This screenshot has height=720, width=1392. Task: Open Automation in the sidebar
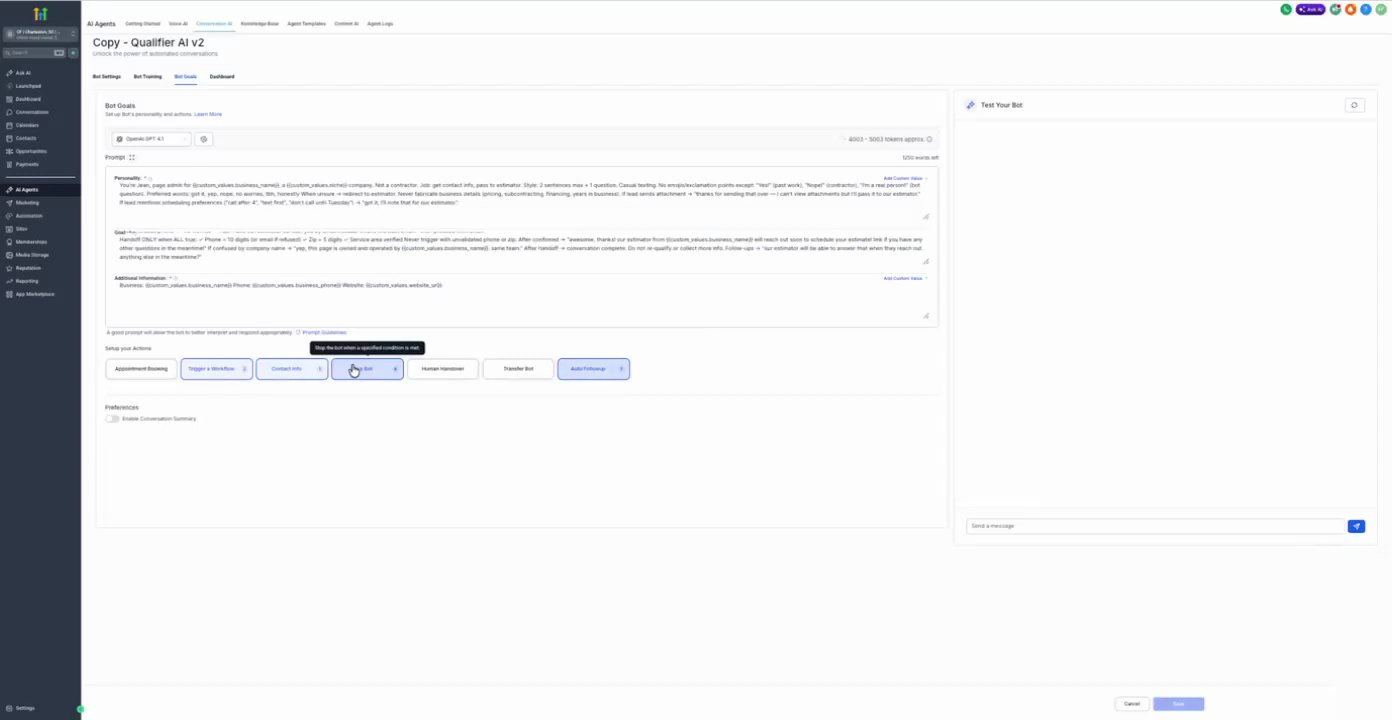tap(28, 216)
